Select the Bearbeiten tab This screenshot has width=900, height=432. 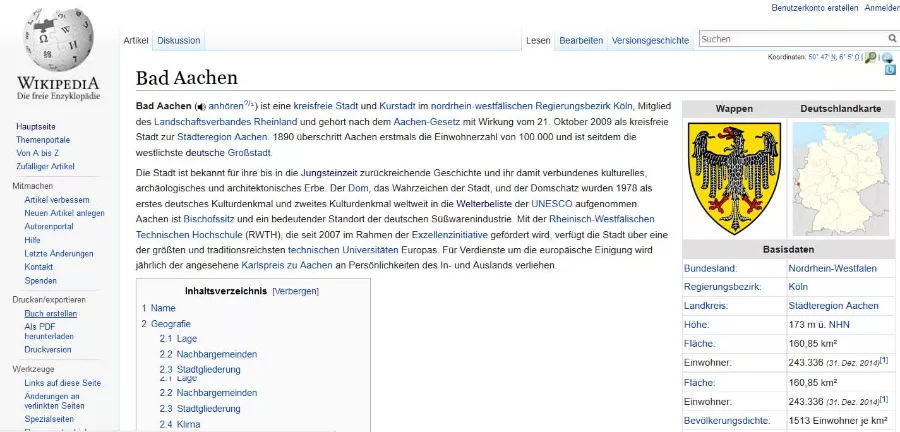click(581, 40)
